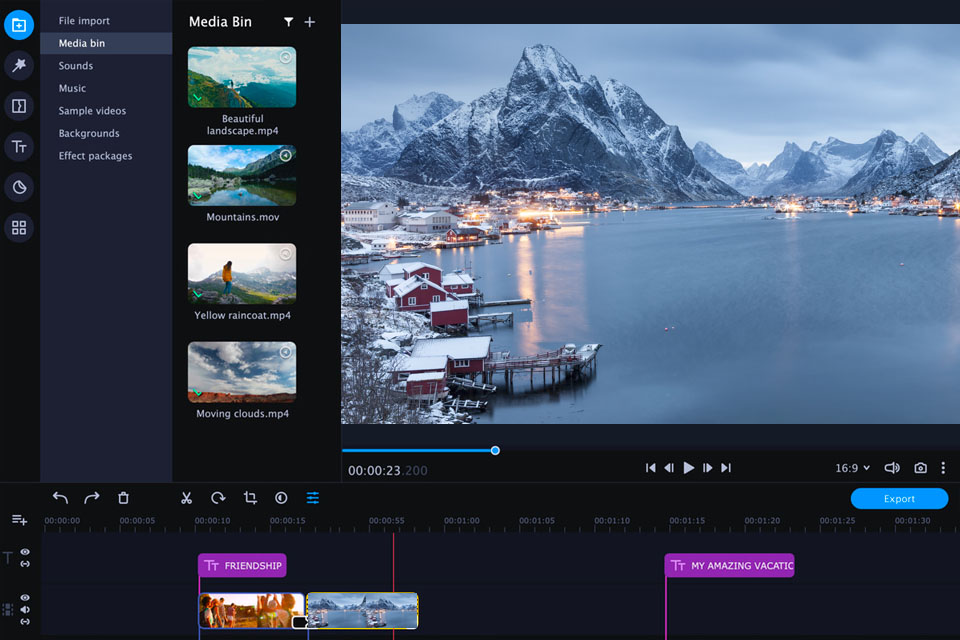This screenshot has width=960, height=640.
Task: Mute the video track audio
Action: click(25, 609)
